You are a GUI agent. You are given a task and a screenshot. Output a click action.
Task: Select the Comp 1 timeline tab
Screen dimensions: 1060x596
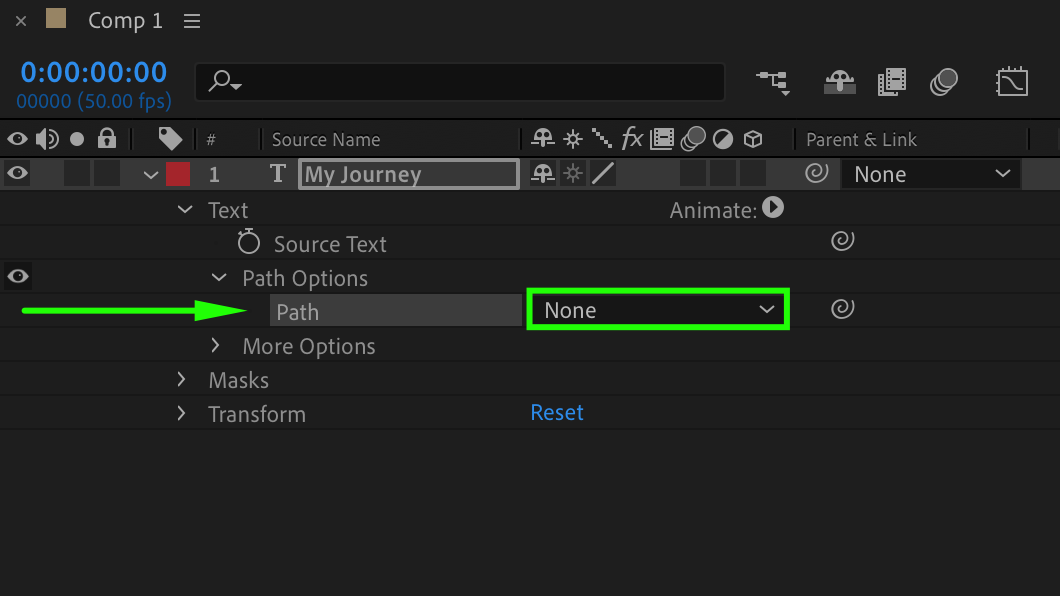[125, 21]
